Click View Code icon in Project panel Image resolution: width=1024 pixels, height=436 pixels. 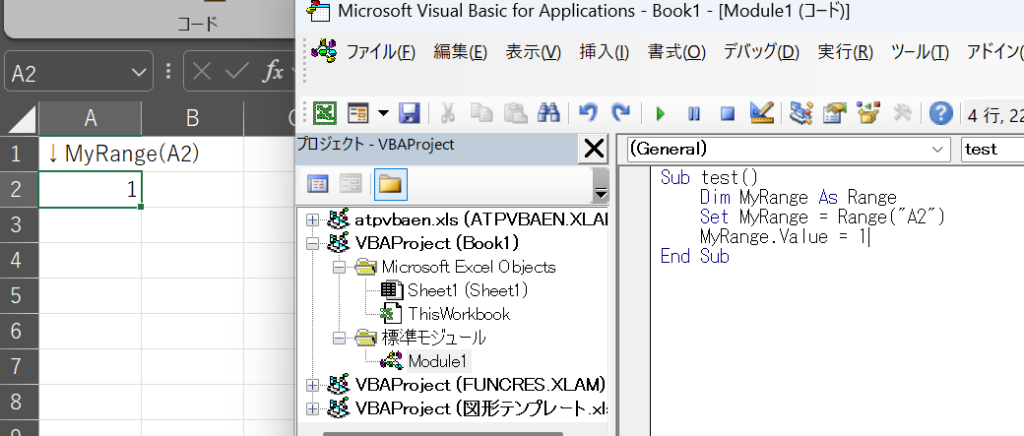point(318,185)
